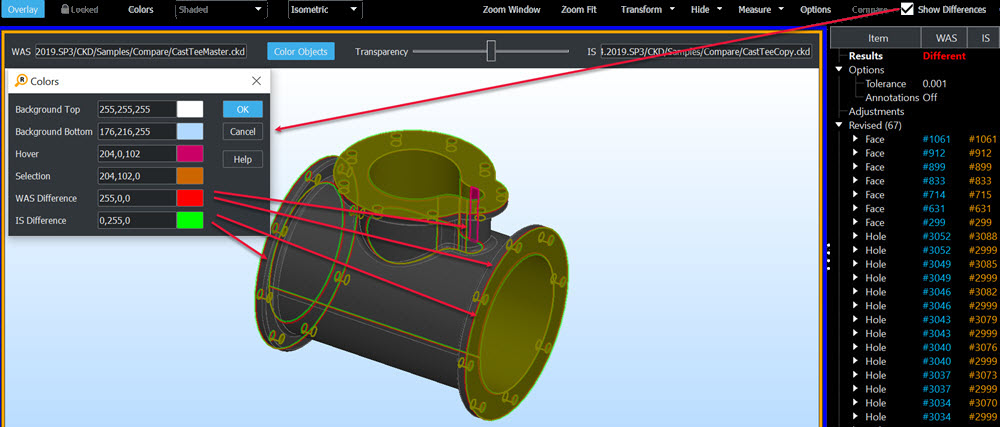Click OK in the Colors dialog
The width and height of the screenshot is (1000, 427).
pyautogui.click(x=242, y=109)
